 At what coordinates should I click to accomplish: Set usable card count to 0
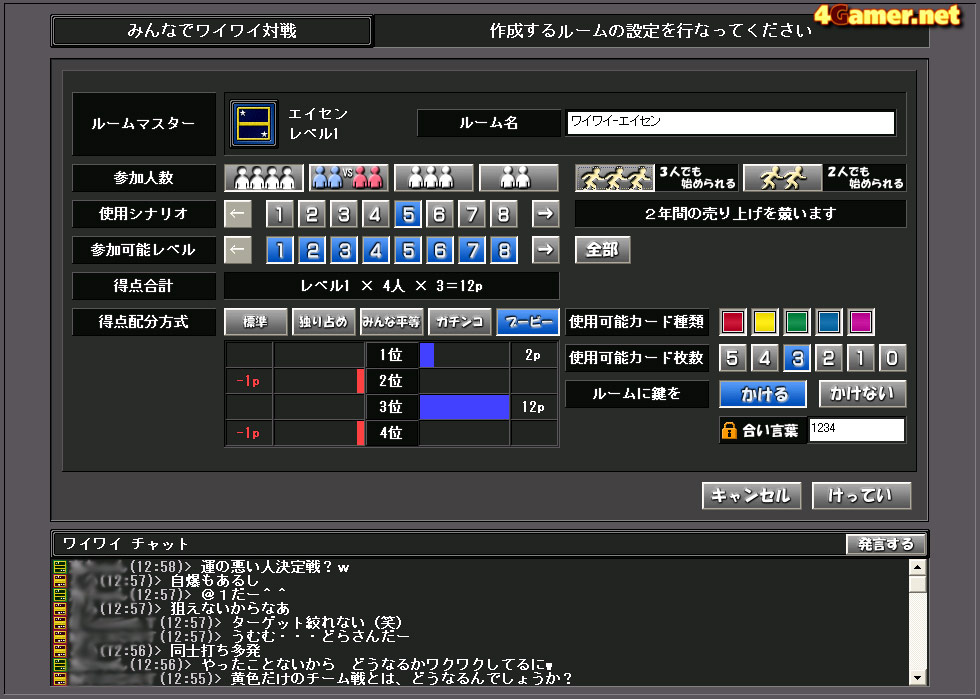892,358
